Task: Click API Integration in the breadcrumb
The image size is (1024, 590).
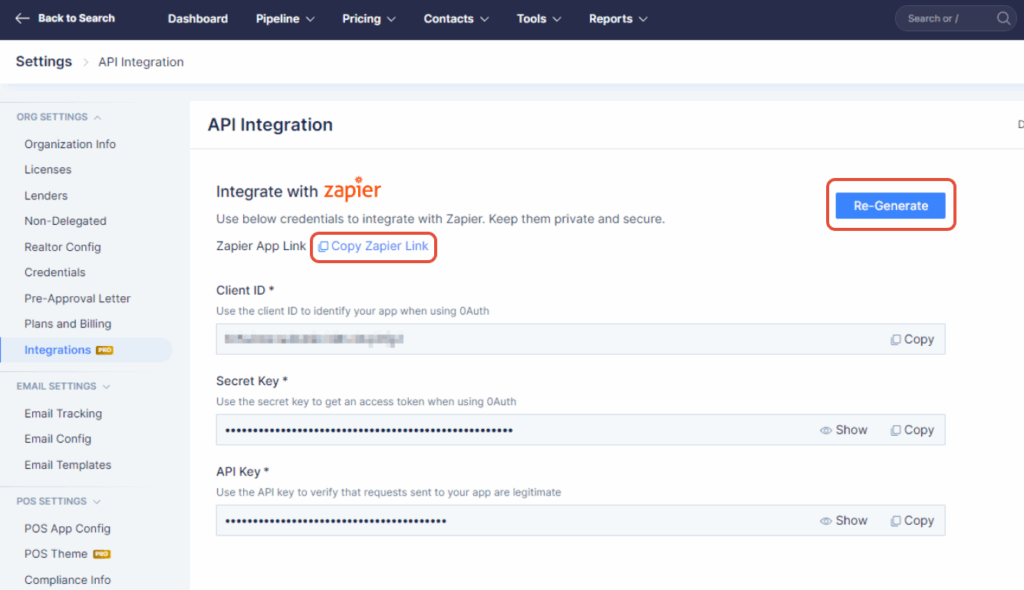Action: 141,62
